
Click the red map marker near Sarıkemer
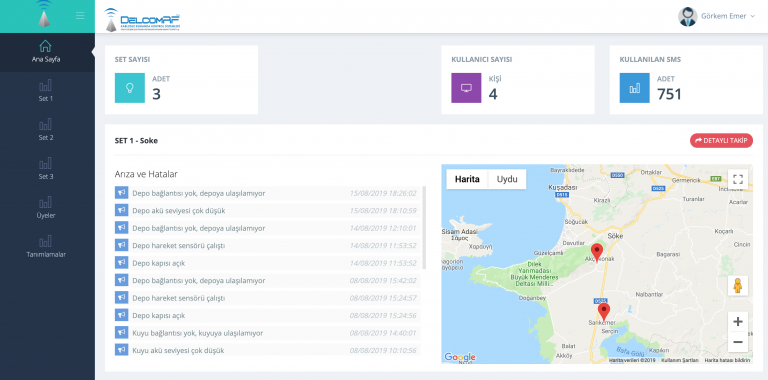pos(604,312)
